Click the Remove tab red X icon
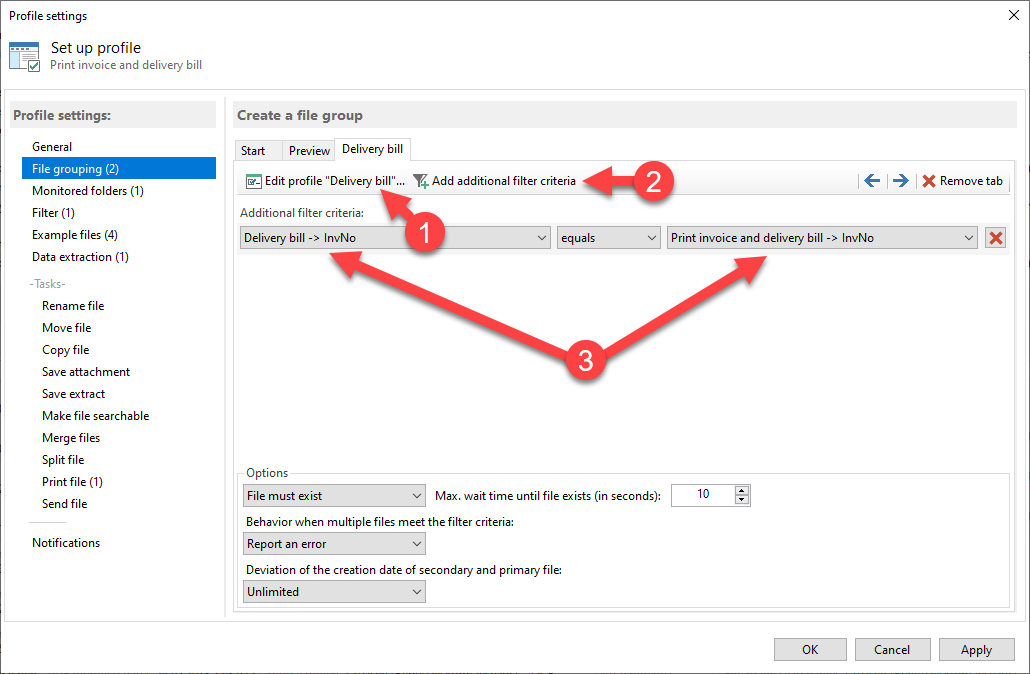This screenshot has height=674, width=1030. 929,181
